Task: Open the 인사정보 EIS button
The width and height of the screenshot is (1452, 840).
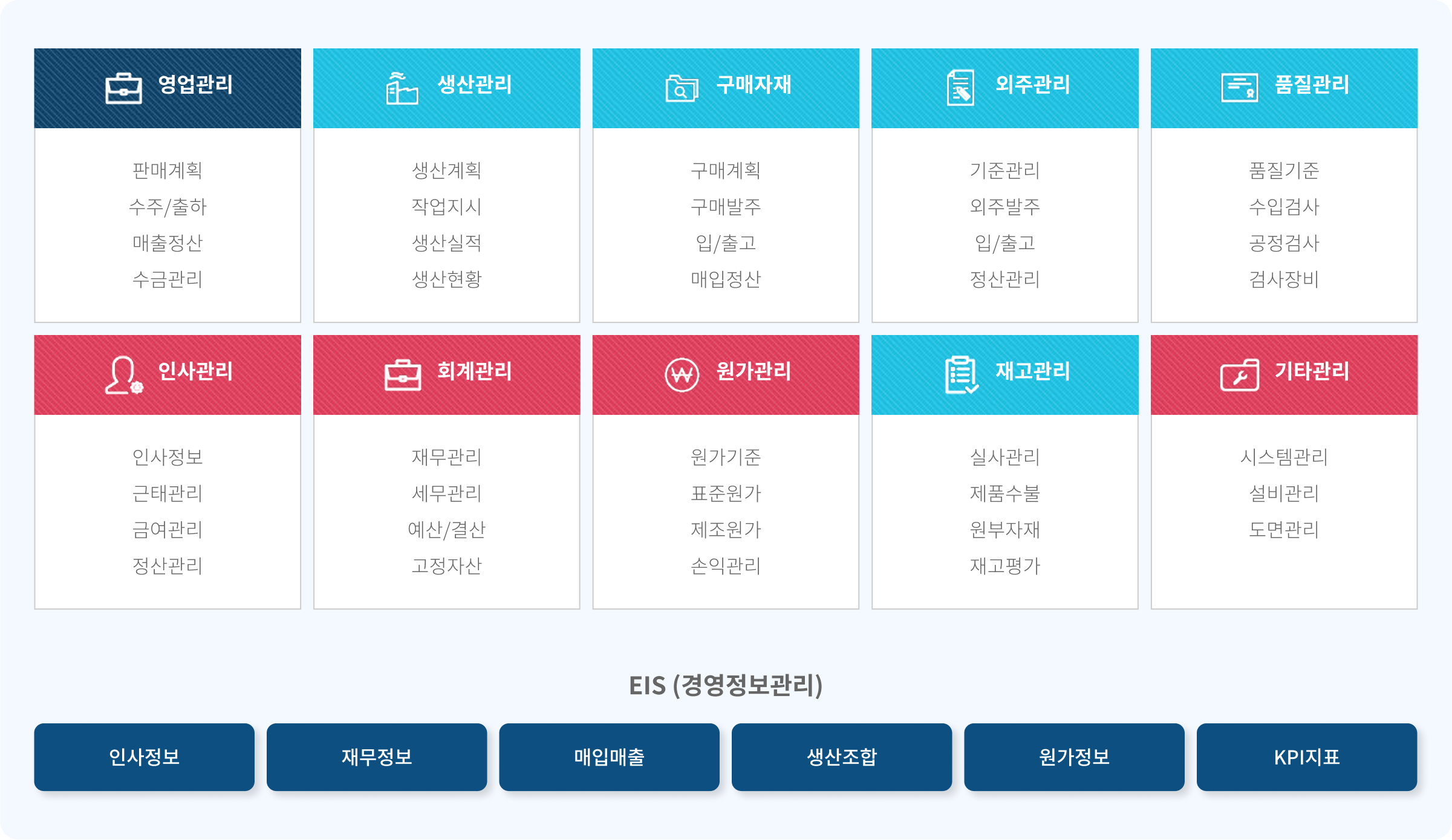Action: click(x=145, y=757)
